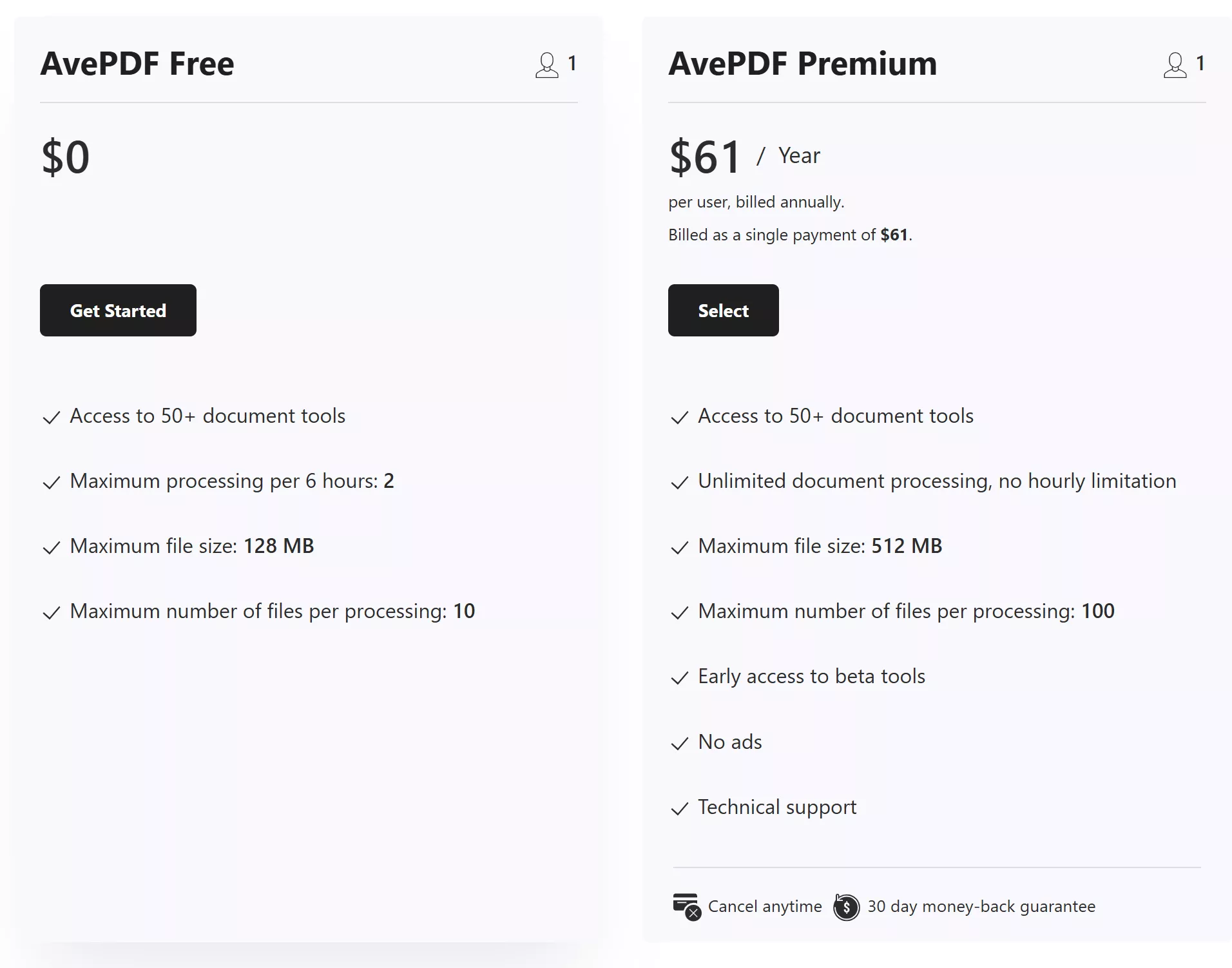Click the AvePDF Premium plan title

[x=802, y=63]
